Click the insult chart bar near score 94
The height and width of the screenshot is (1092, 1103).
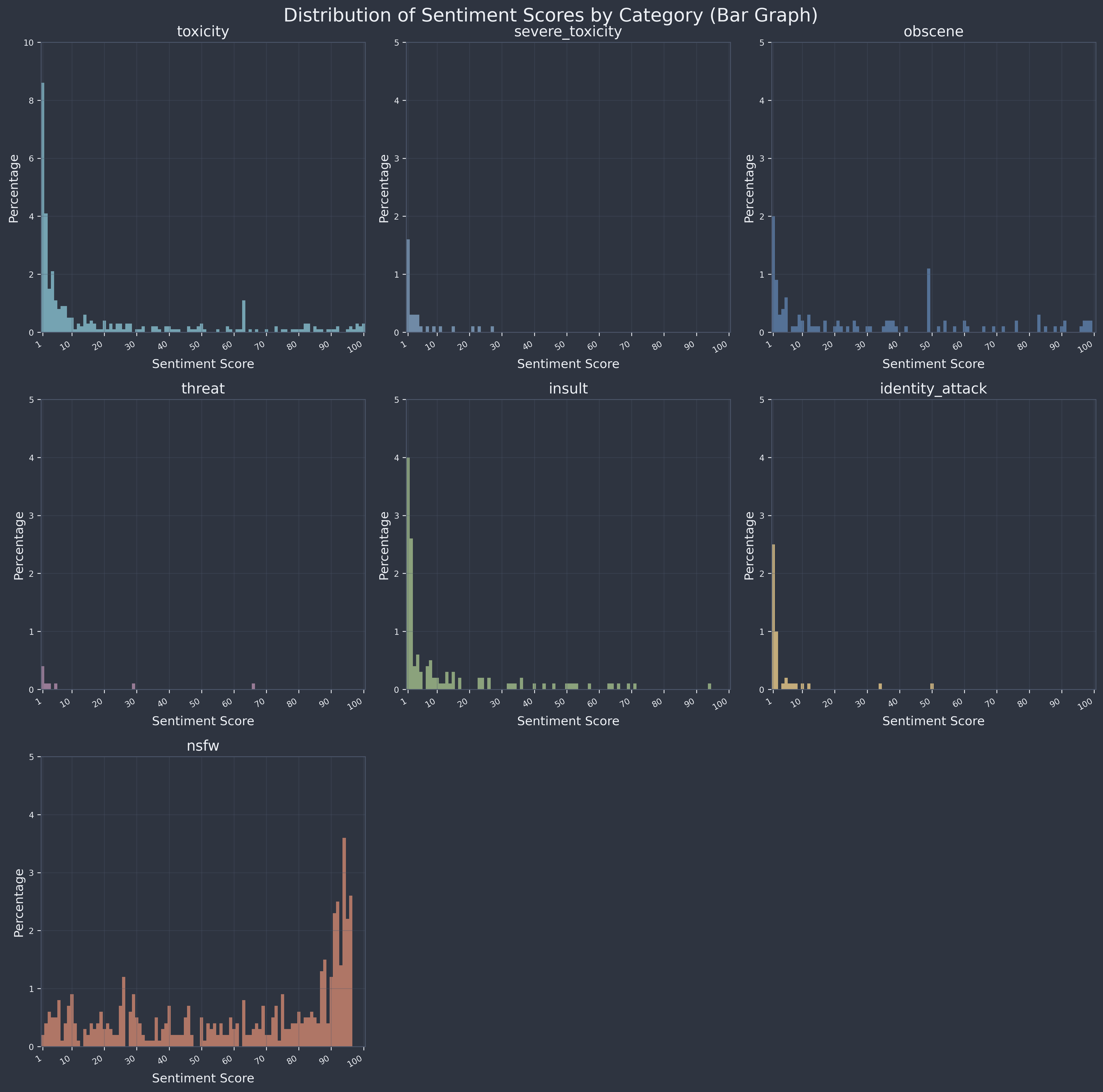click(710, 687)
